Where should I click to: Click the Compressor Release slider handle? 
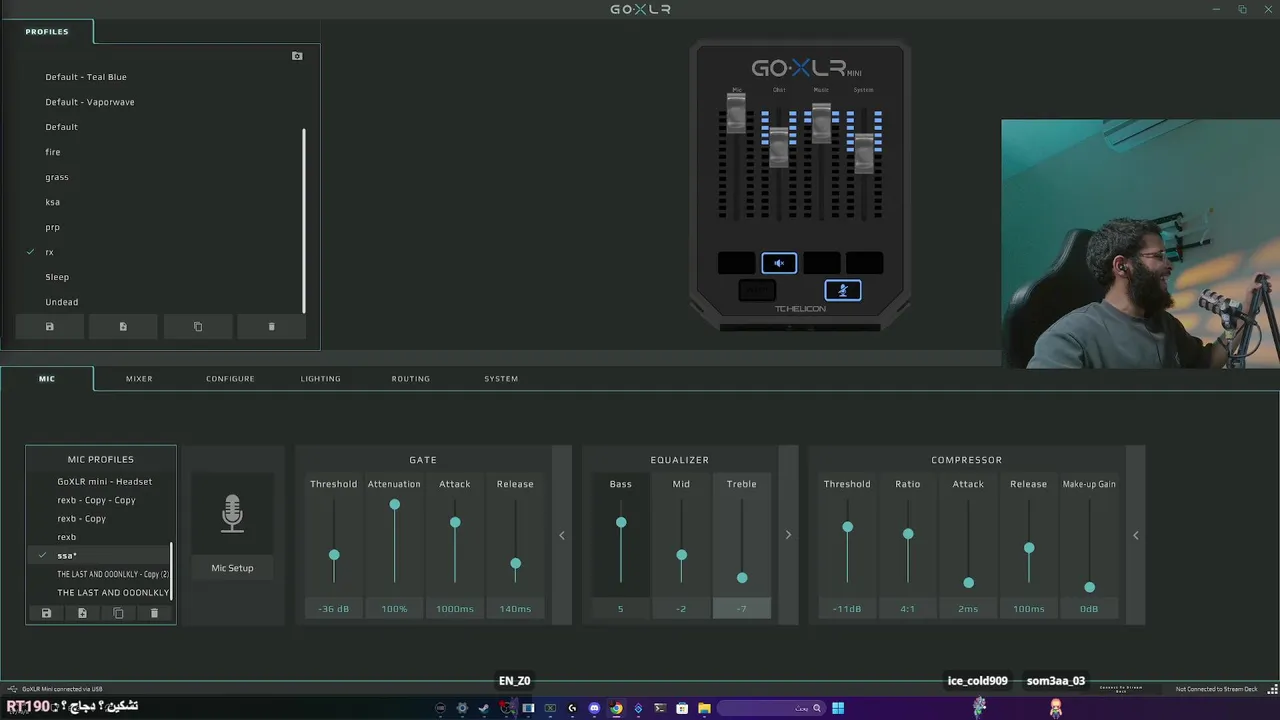pos(1029,548)
